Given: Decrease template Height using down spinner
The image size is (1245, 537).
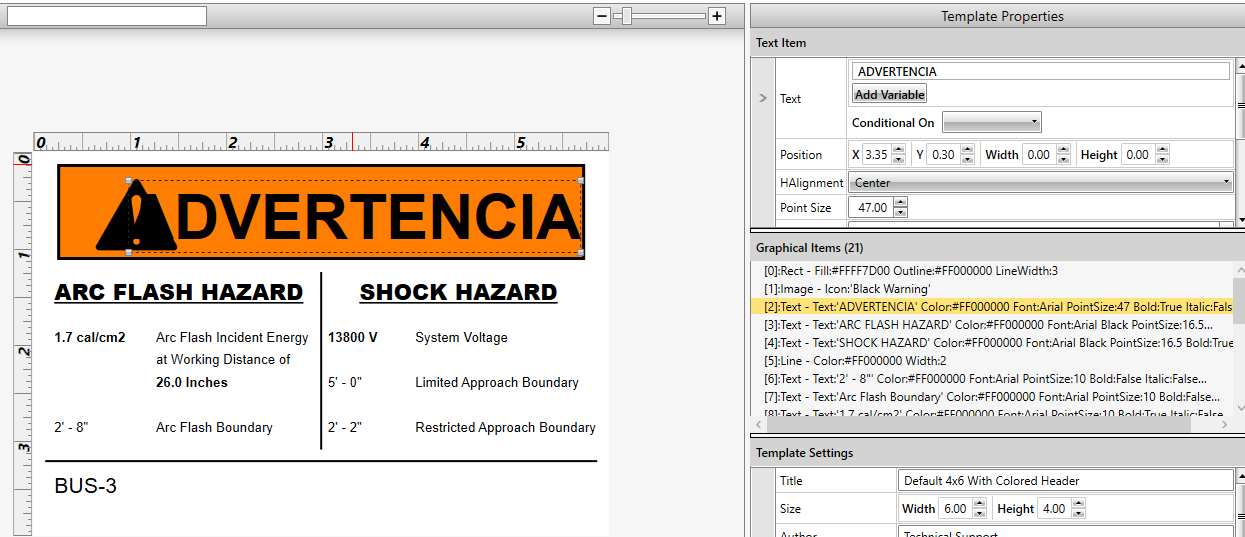Looking at the screenshot, I should pyautogui.click(x=1078, y=513).
